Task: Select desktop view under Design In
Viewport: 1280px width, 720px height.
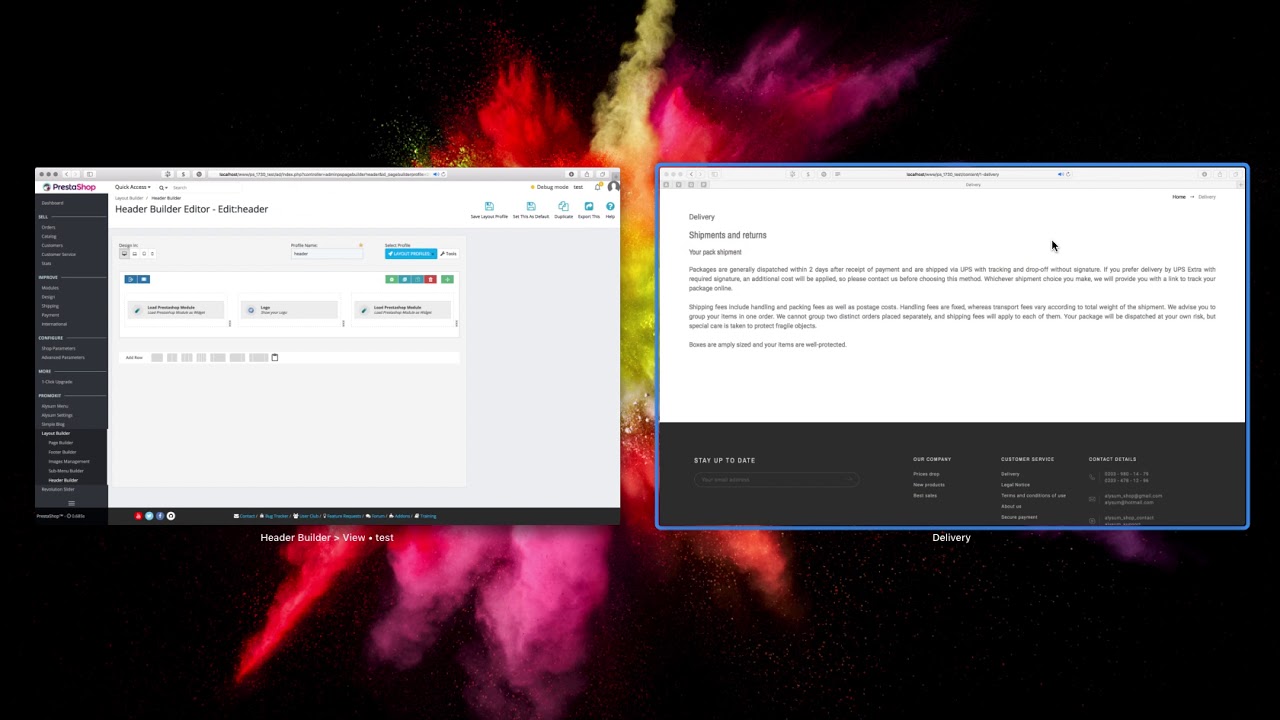Action: (x=125, y=254)
